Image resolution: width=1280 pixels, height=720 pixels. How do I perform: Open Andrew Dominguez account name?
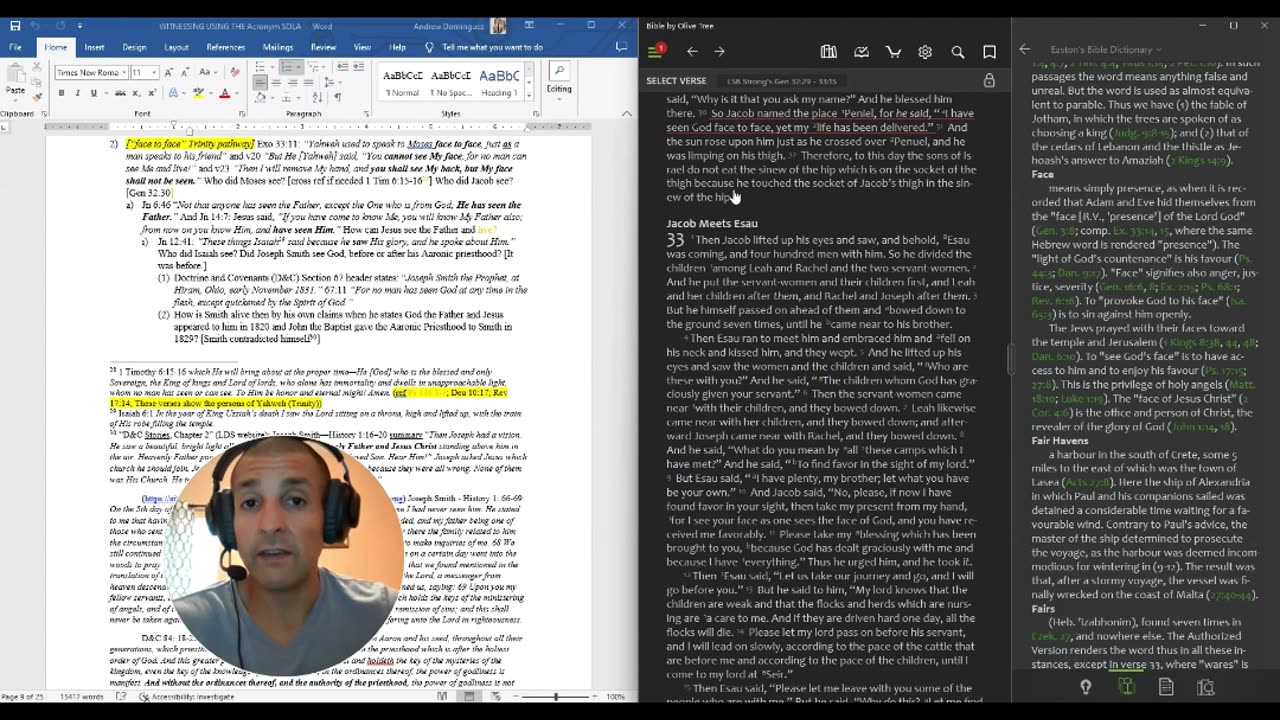click(450, 25)
